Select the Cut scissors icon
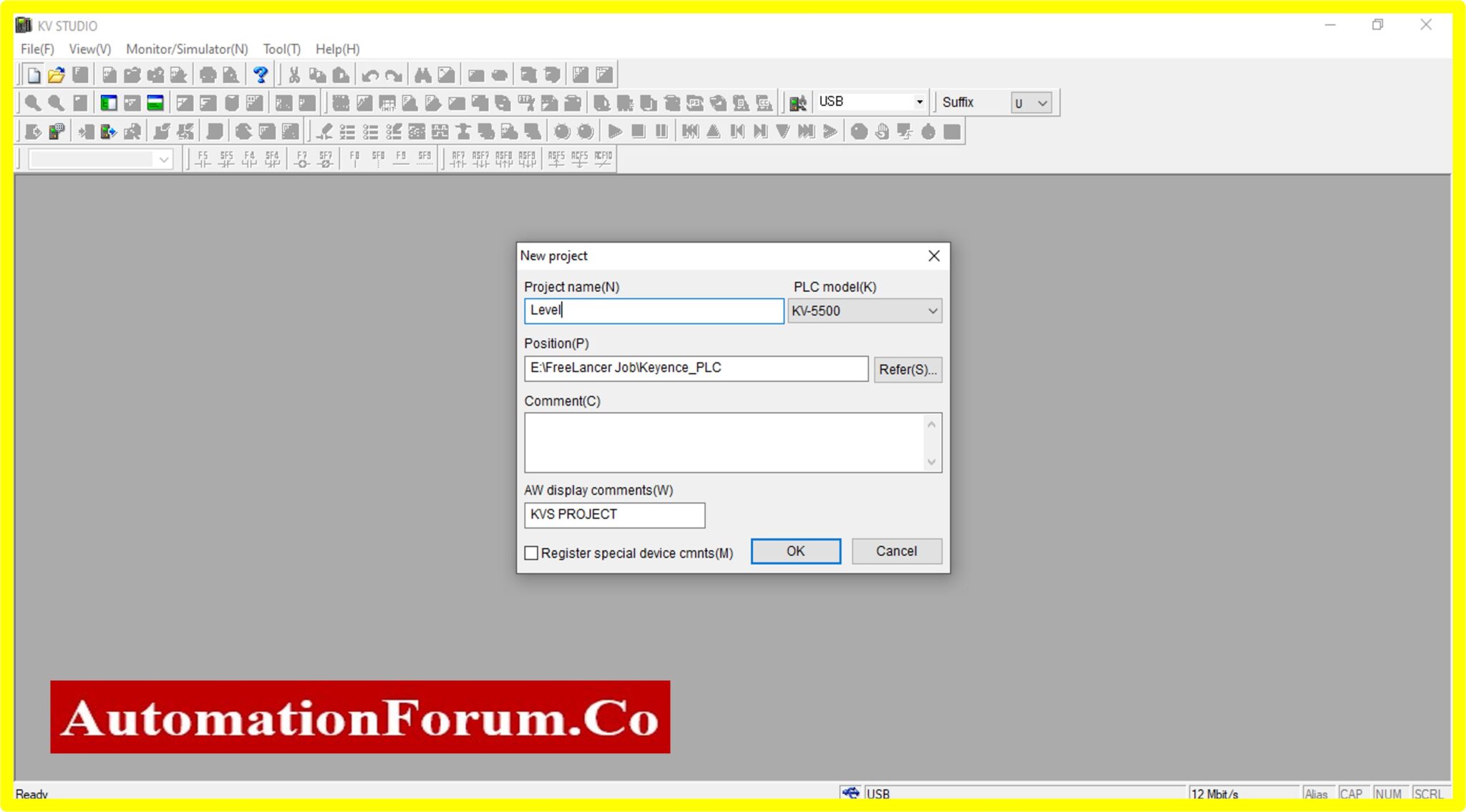Image resolution: width=1466 pixels, height=812 pixels. coord(294,75)
